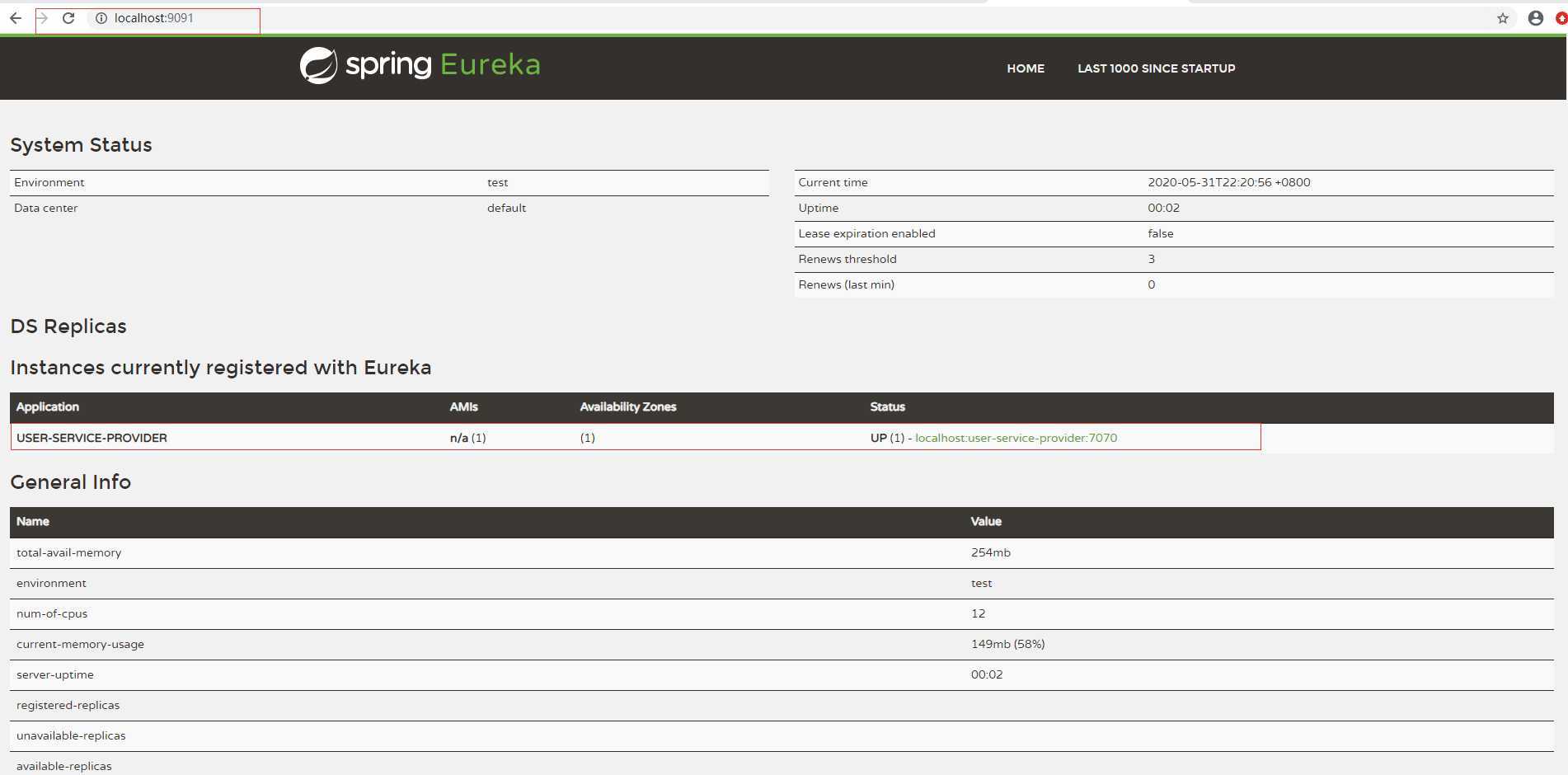Follow the localhost:user-service-provider:7070 instance link

[x=1016, y=438]
